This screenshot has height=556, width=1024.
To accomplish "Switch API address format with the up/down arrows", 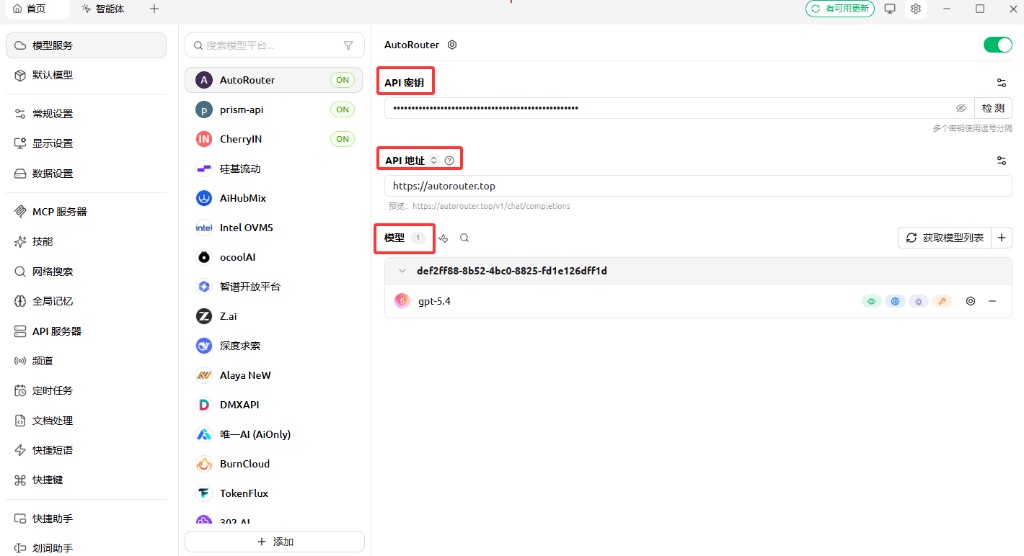I will click(x=434, y=160).
